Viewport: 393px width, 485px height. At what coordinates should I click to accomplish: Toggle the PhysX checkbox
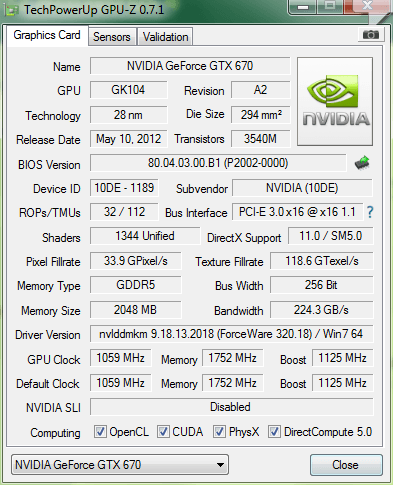pos(219,431)
